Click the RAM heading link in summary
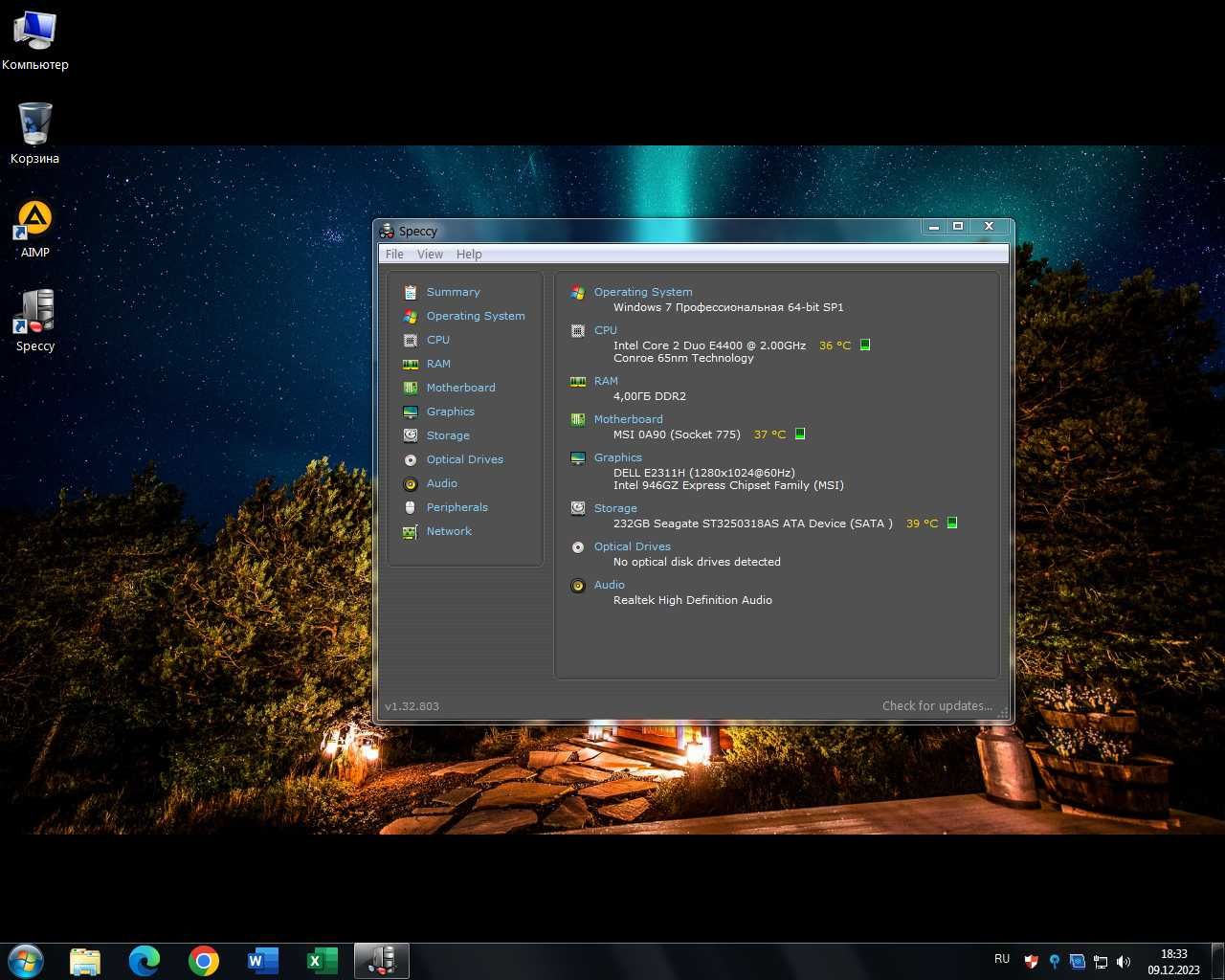 point(606,381)
